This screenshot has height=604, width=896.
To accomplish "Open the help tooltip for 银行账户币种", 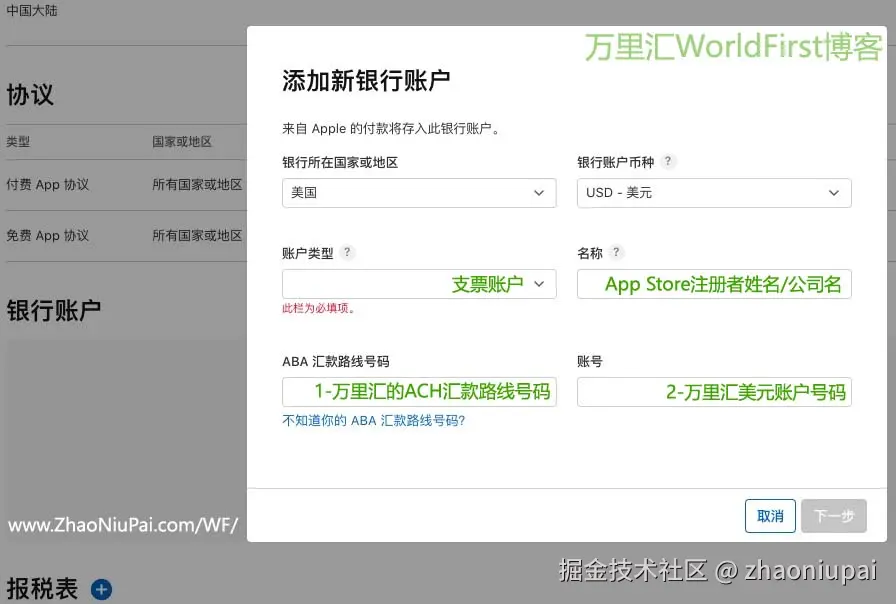I will (x=668, y=161).
